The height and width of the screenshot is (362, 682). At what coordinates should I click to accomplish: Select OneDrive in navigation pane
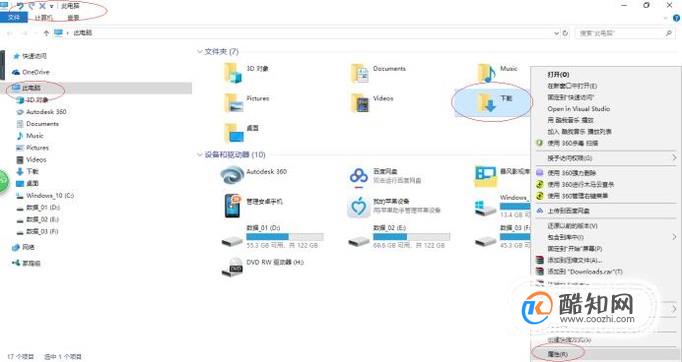tap(36, 72)
